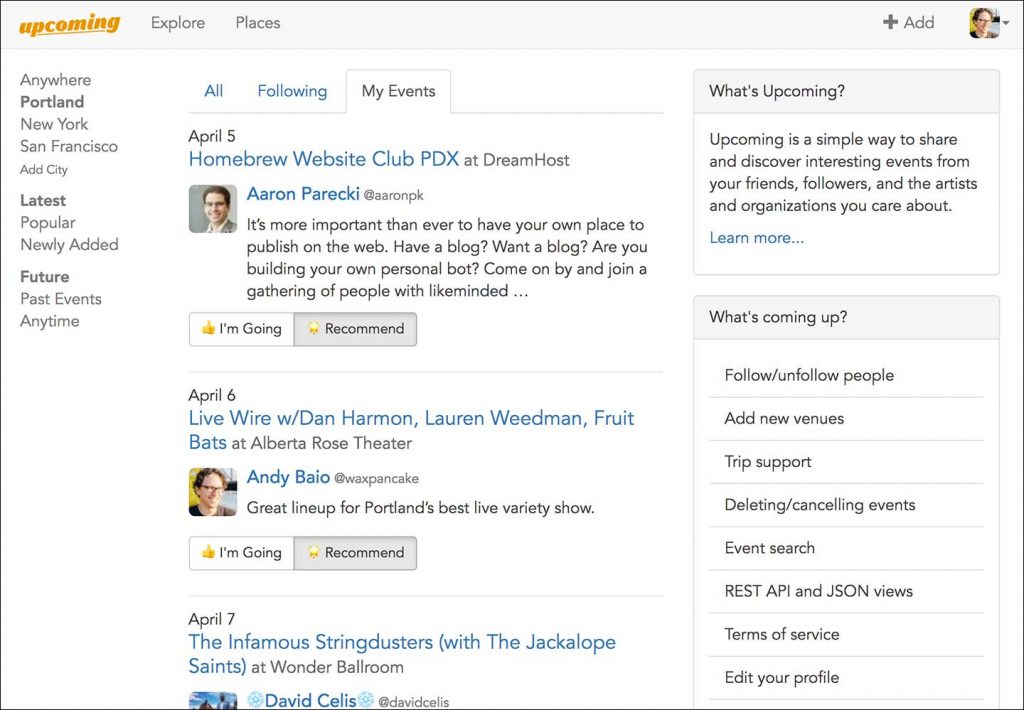The height and width of the screenshot is (710, 1024).
Task: Open the DreamHost venue page
Action: click(526, 160)
